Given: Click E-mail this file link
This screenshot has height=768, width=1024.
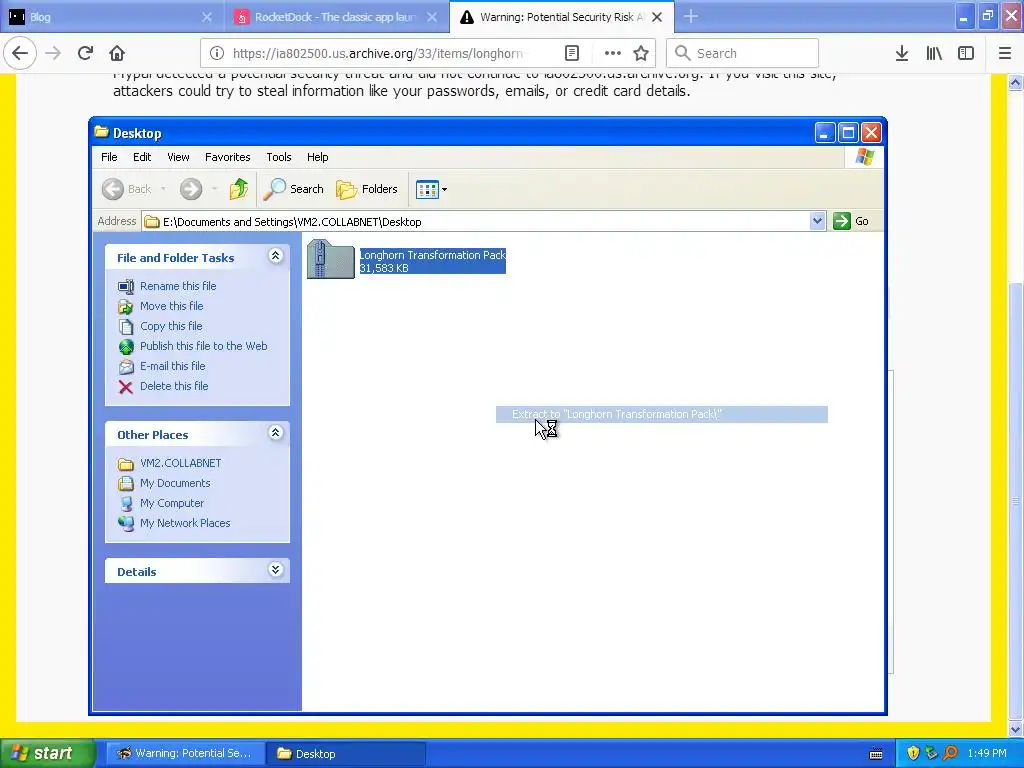Looking at the screenshot, I should [x=172, y=366].
